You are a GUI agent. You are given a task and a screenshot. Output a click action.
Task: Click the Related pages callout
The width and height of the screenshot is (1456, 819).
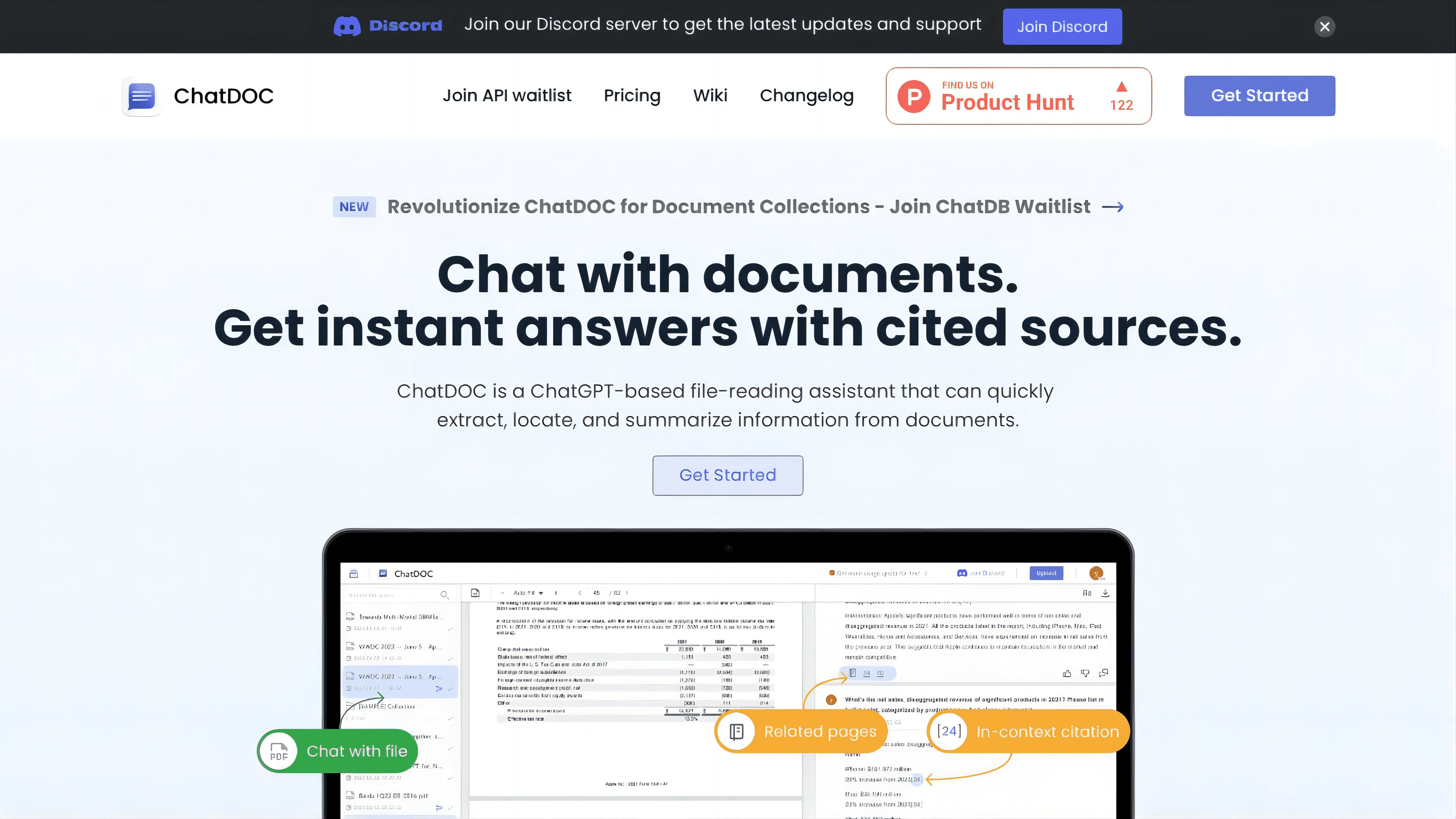pos(800,731)
